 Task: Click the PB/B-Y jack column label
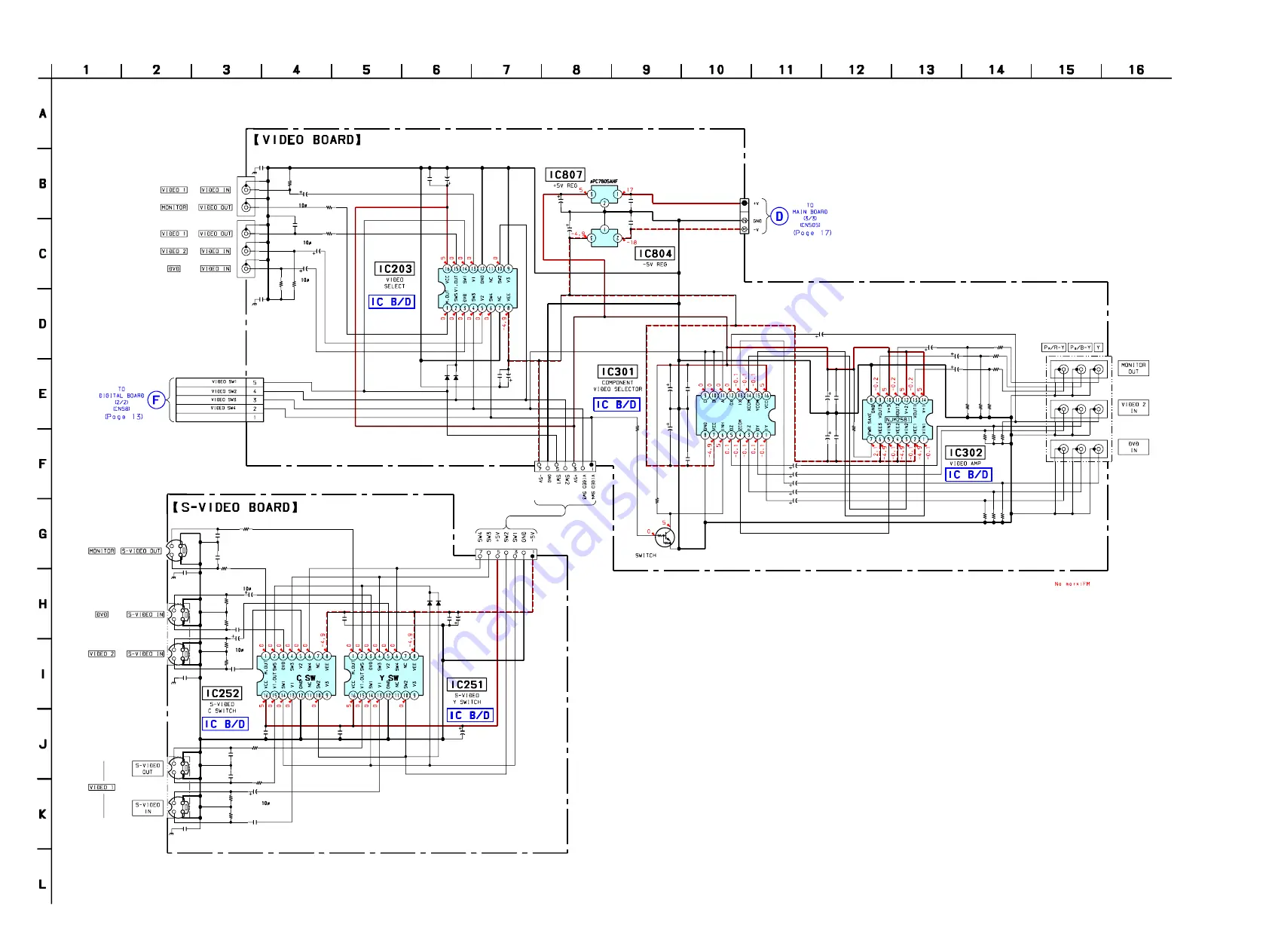1080,347
